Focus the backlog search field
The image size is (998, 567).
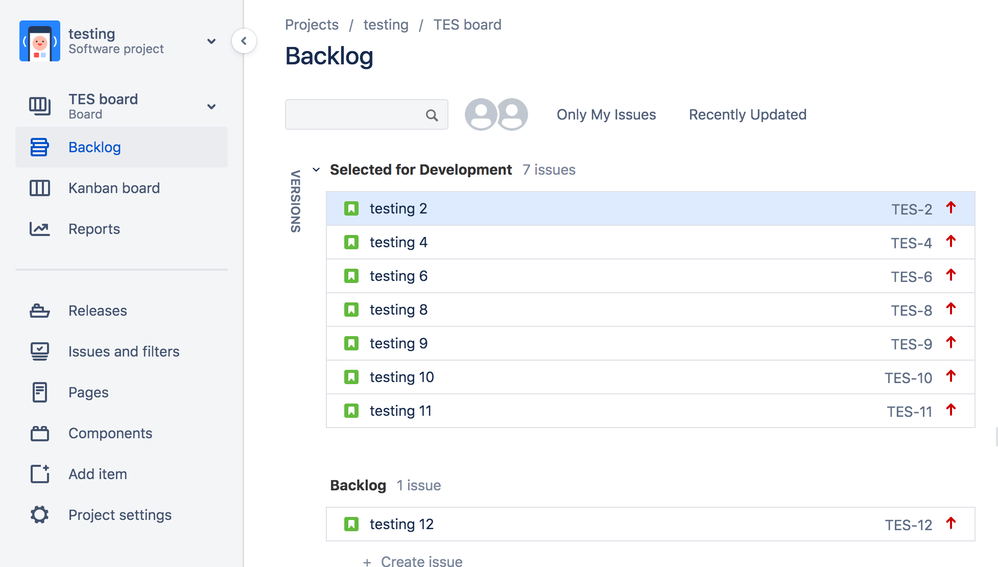click(x=367, y=115)
